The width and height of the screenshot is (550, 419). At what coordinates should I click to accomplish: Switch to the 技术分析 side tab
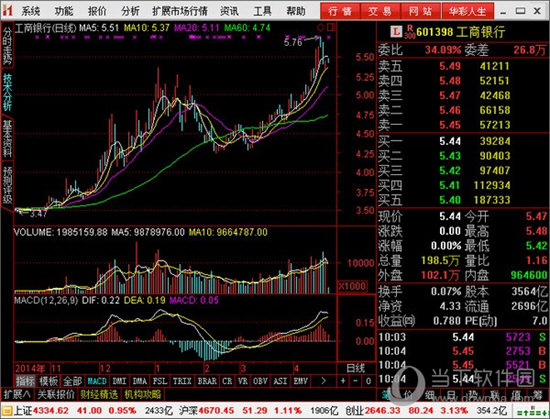(x=7, y=92)
